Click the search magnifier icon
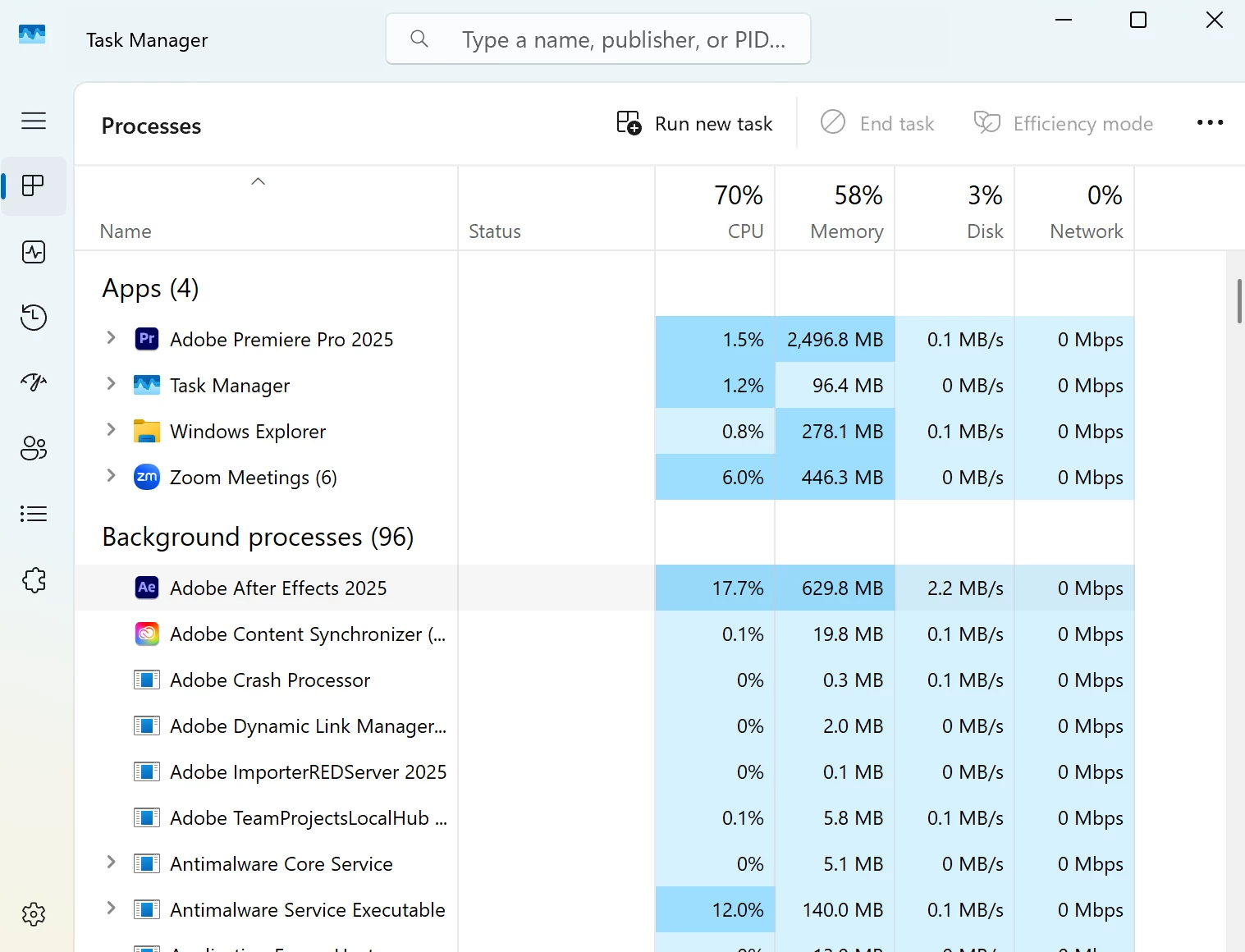This screenshot has height=952, width=1245. point(419,39)
